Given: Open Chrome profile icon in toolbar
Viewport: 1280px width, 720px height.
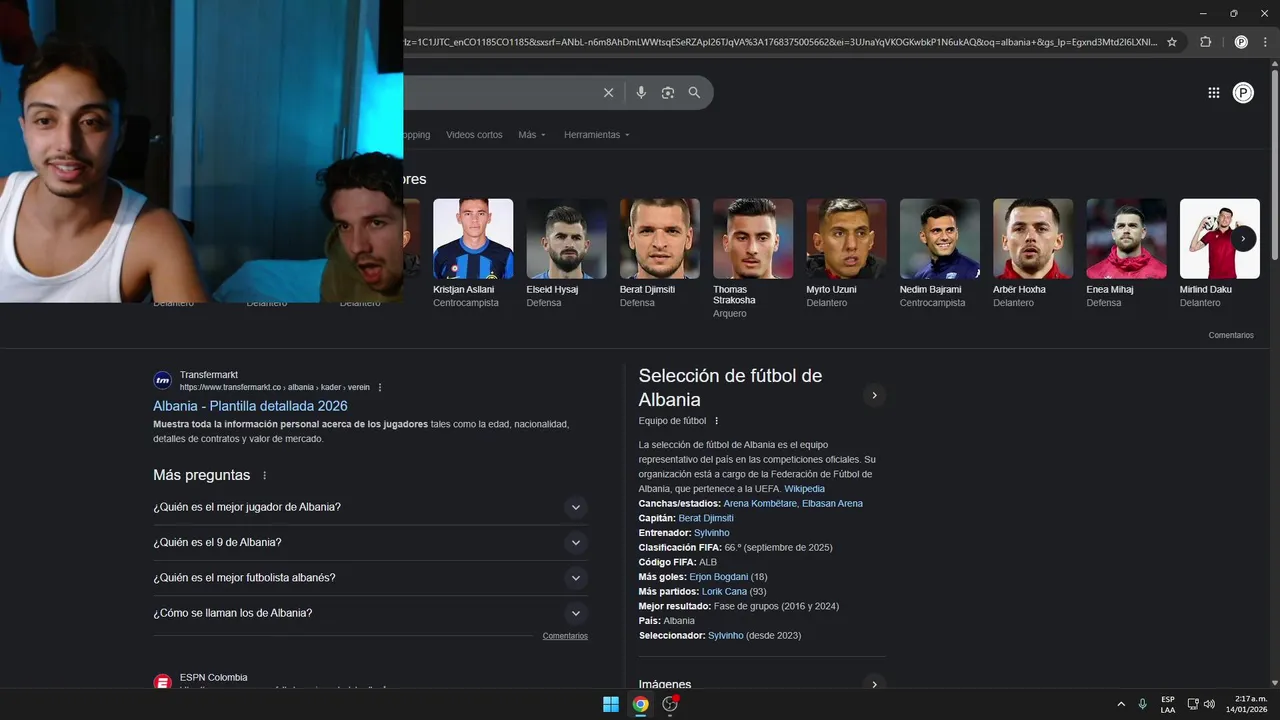Looking at the screenshot, I should tap(1241, 42).
